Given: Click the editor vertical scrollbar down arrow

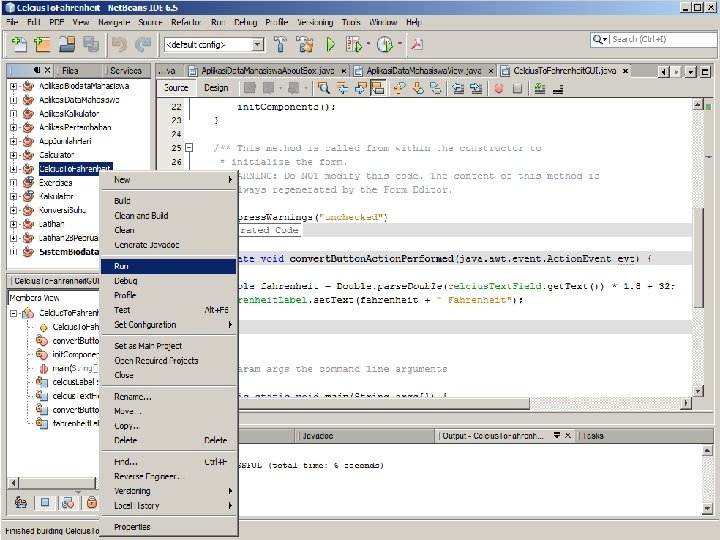Looking at the screenshot, I should (698, 392).
